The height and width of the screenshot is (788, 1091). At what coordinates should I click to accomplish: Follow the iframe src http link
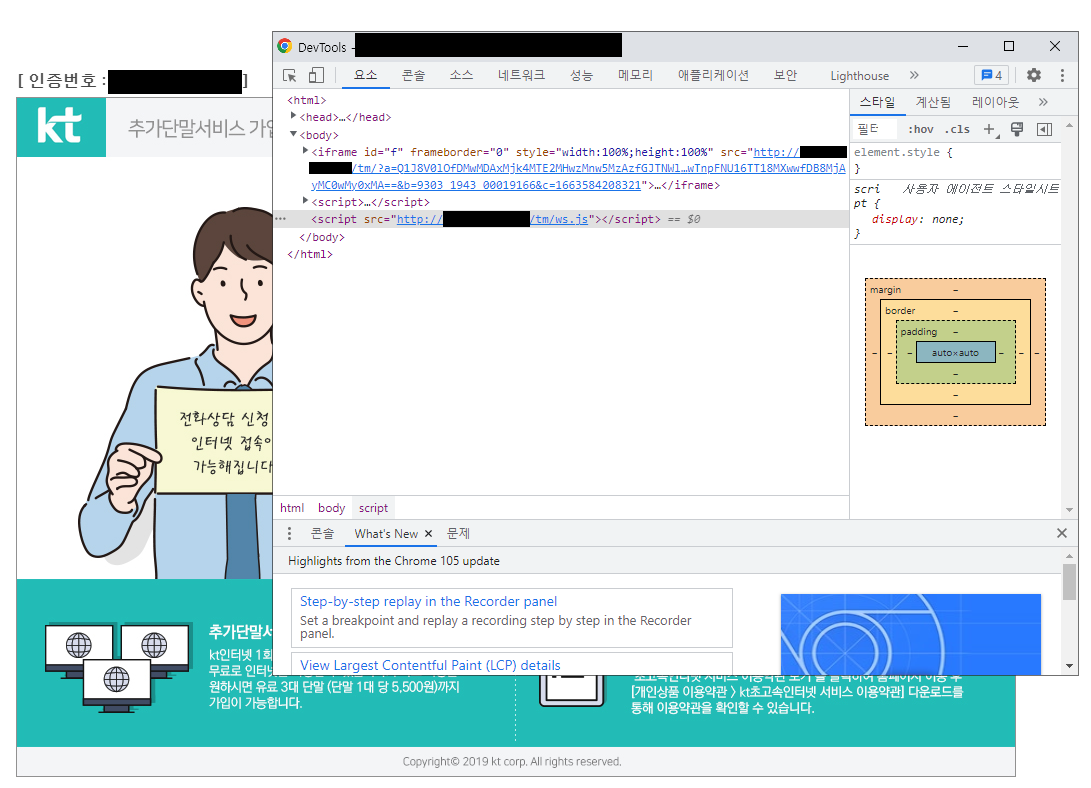[x=777, y=152]
